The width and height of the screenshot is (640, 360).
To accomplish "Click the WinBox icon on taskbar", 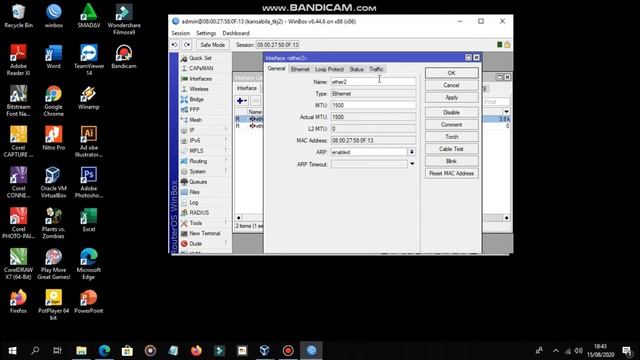I will point(311,351).
